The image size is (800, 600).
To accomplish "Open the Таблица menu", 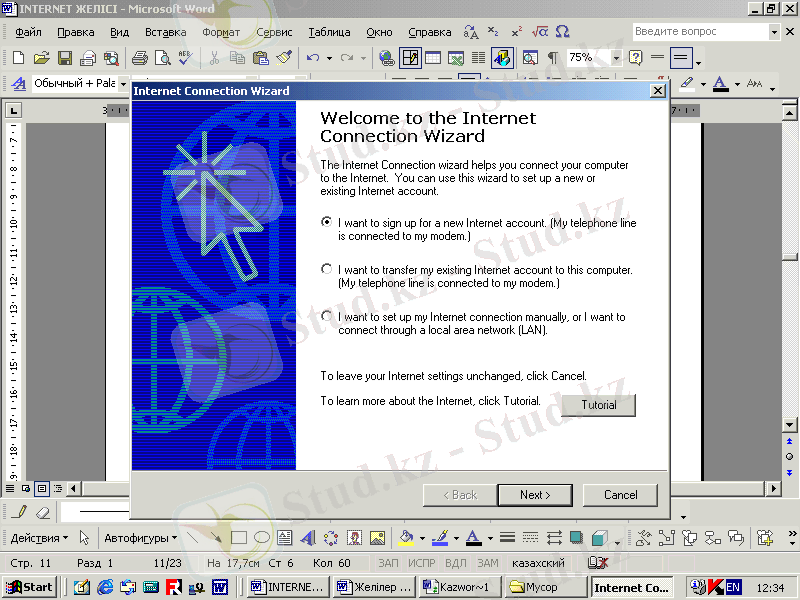I will click(329, 32).
